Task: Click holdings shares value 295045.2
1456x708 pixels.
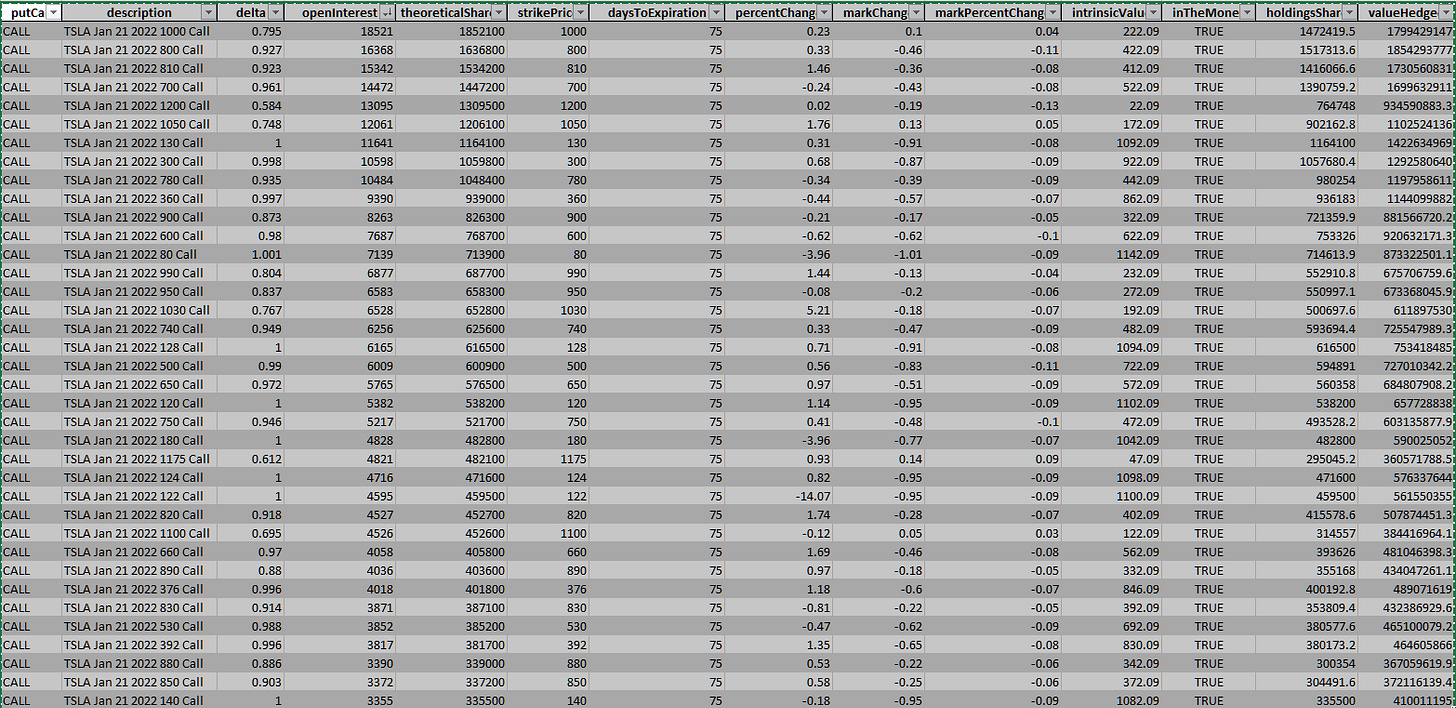Action: [1329, 459]
